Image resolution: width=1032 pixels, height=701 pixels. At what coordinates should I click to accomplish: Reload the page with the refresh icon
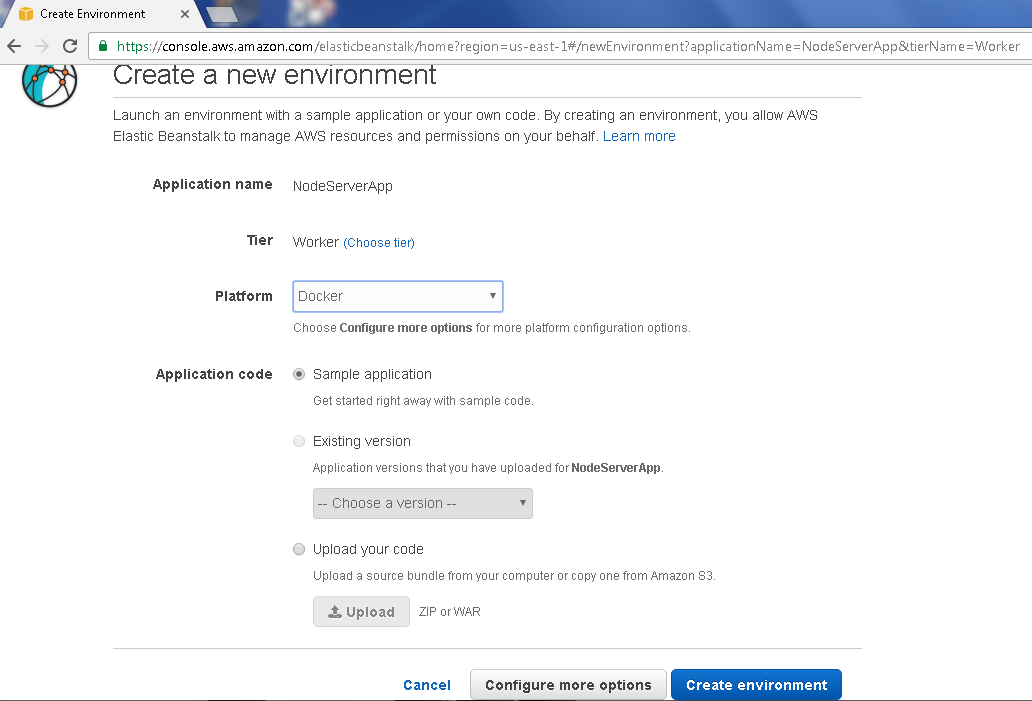click(70, 46)
